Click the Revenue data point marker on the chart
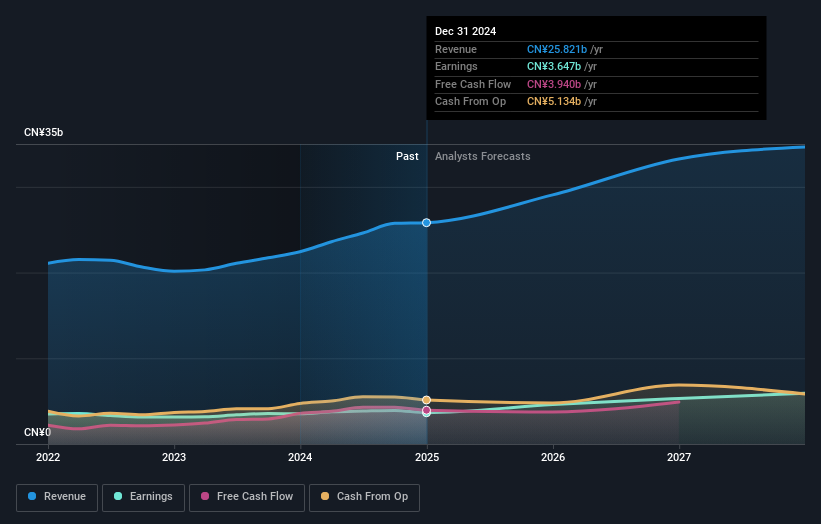Image resolution: width=821 pixels, height=524 pixels. (427, 223)
